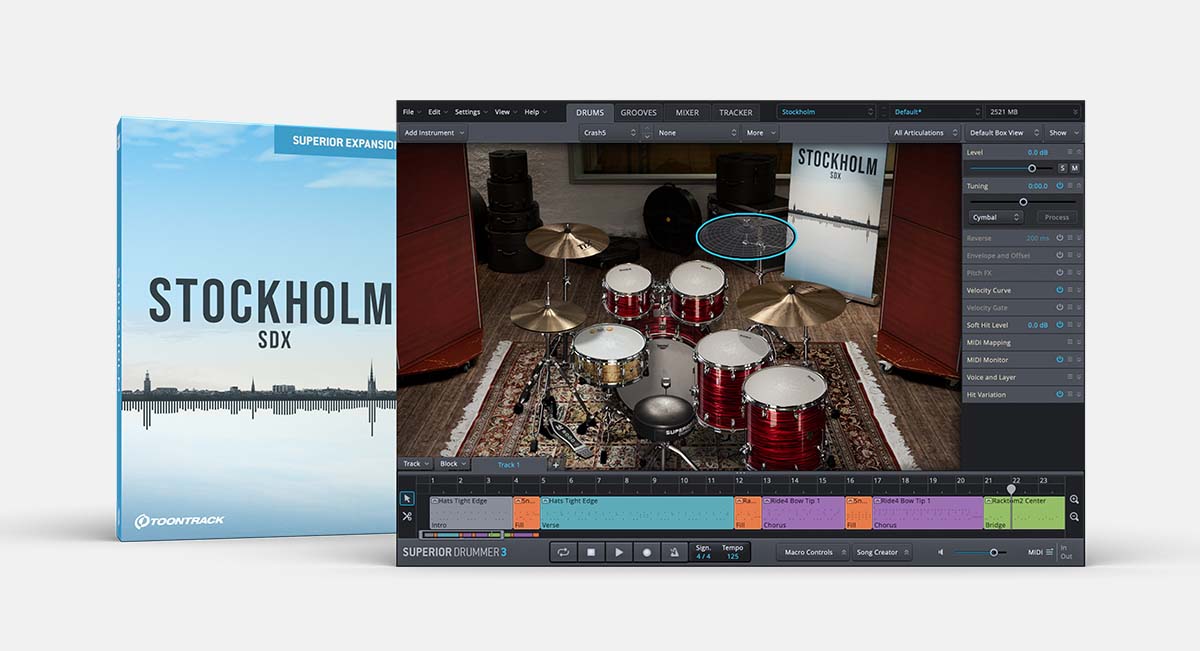Click the Sign. 4/4 time signature field
This screenshot has width=1200, height=651.
[x=704, y=552]
